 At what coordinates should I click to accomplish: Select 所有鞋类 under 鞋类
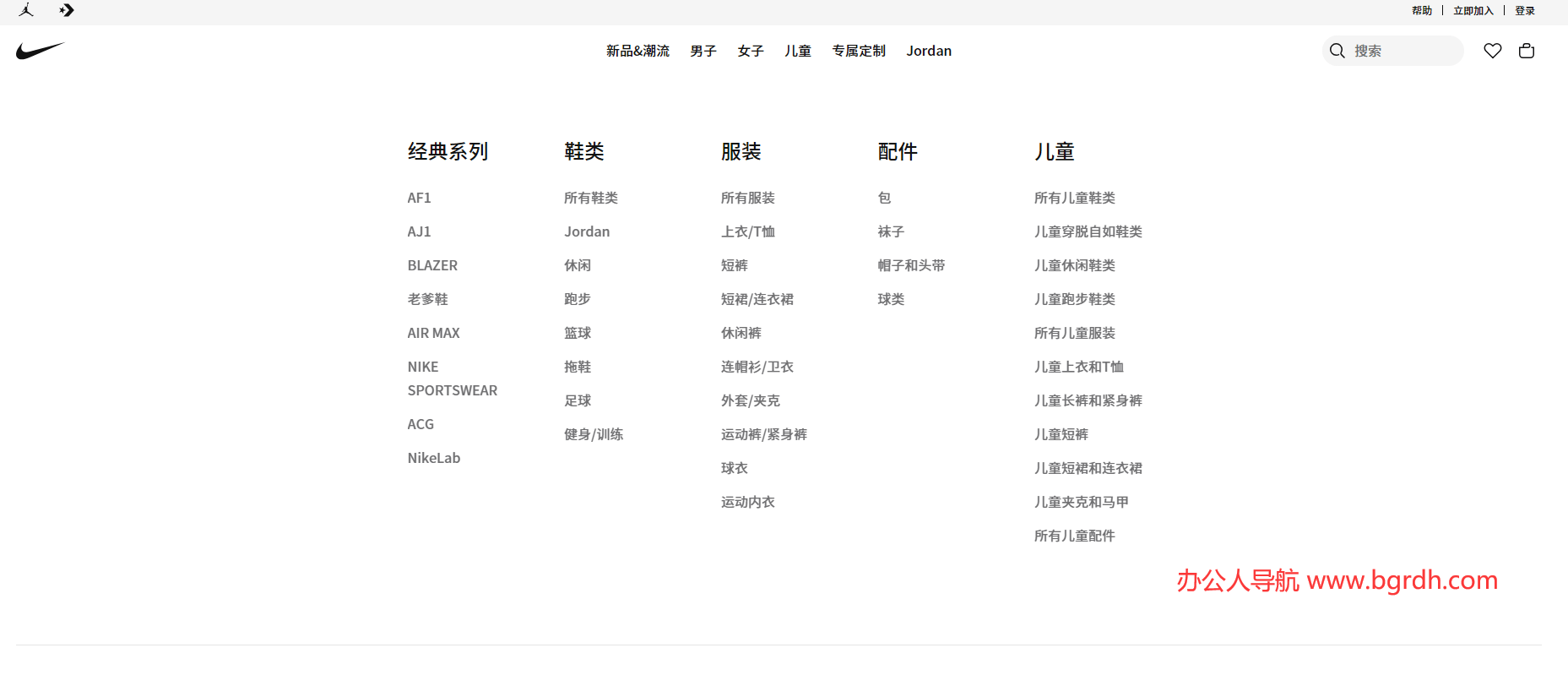pyautogui.click(x=591, y=198)
